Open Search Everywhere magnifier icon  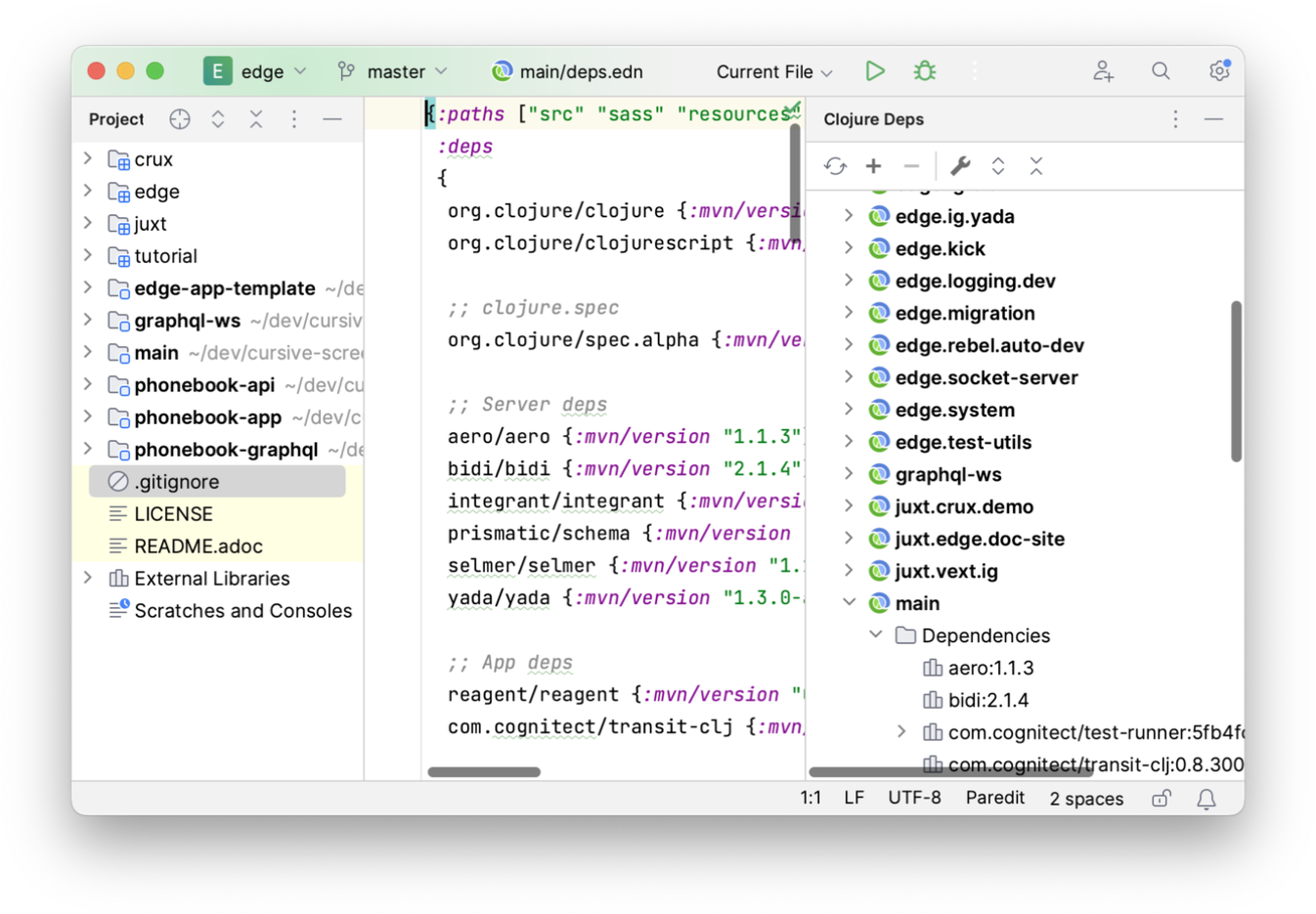[x=1161, y=71]
